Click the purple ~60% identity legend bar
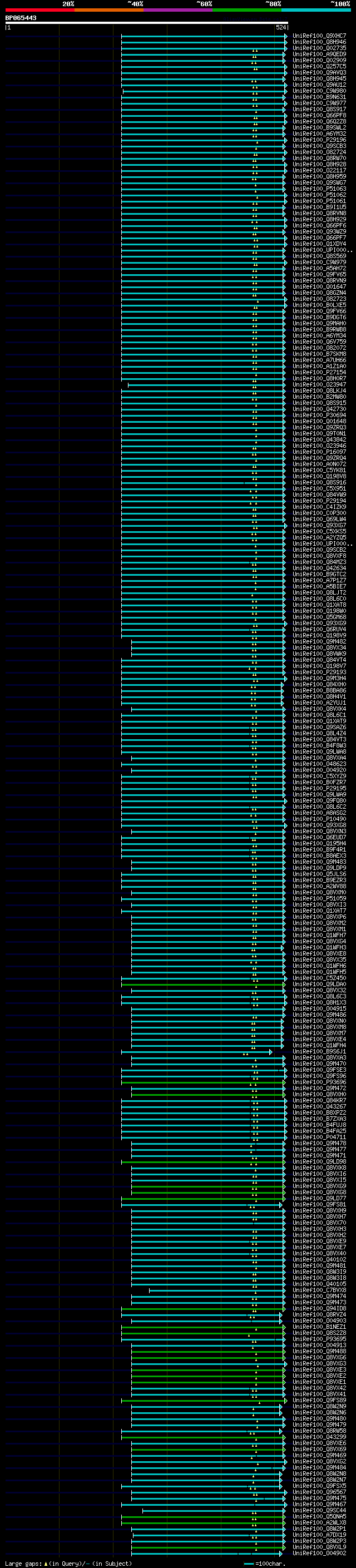The height and width of the screenshot is (1568, 356). click(177, 10)
